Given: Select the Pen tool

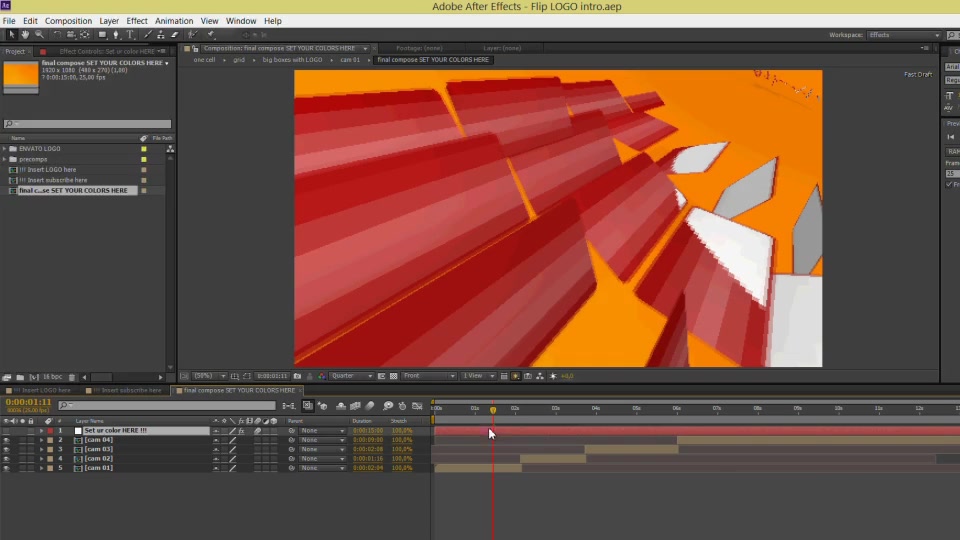Looking at the screenshot, I should [116, 35].
